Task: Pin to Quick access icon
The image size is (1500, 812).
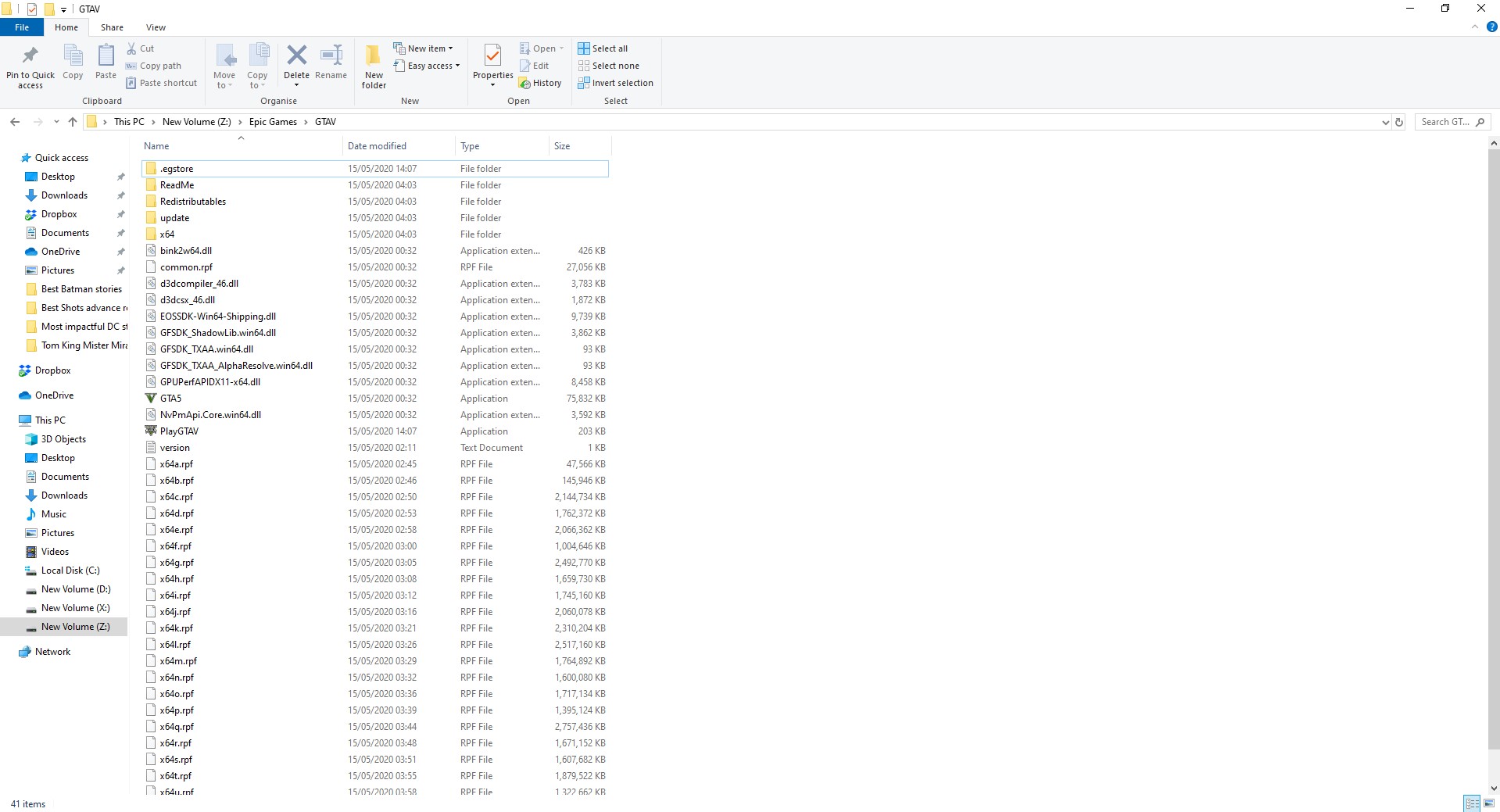Action: (x=30, y=66)
